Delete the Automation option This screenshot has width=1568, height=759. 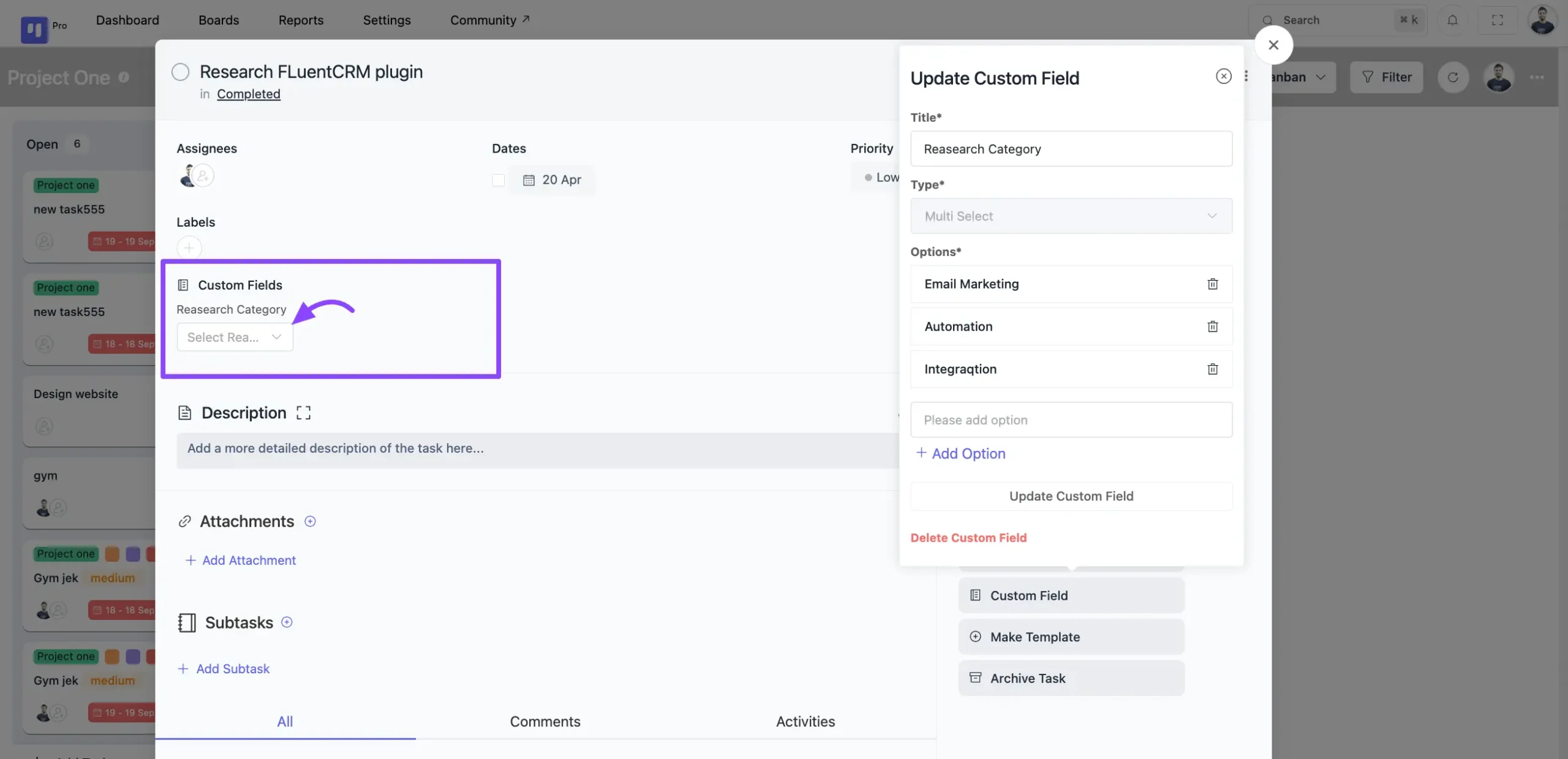[1212, 327]
